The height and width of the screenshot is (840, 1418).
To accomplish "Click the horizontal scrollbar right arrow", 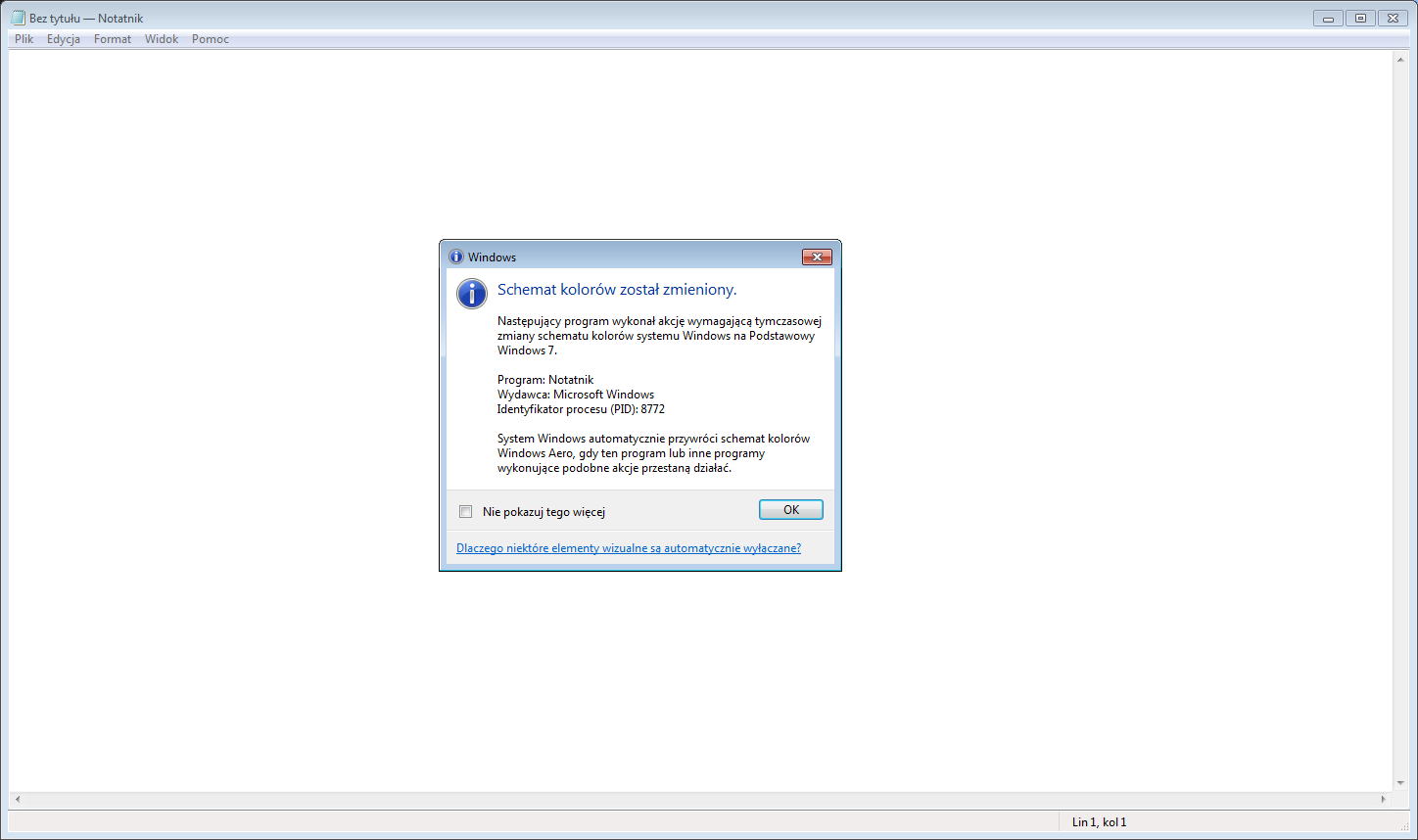I will click(x=1384, y=800).
